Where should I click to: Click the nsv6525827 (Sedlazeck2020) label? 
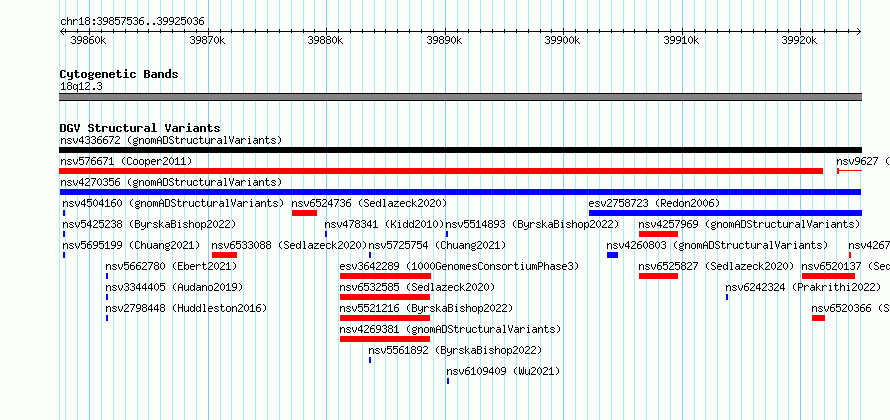coord(716,266)
